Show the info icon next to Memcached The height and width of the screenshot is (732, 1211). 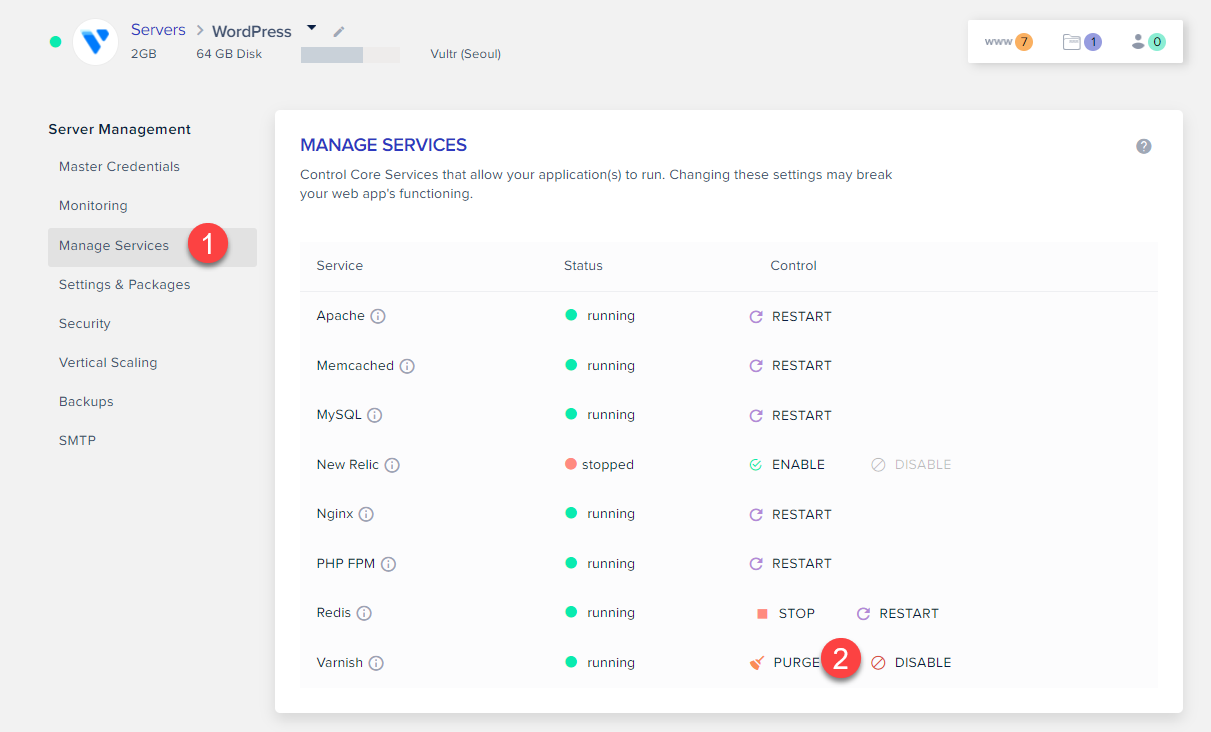(x=407, y=366)
